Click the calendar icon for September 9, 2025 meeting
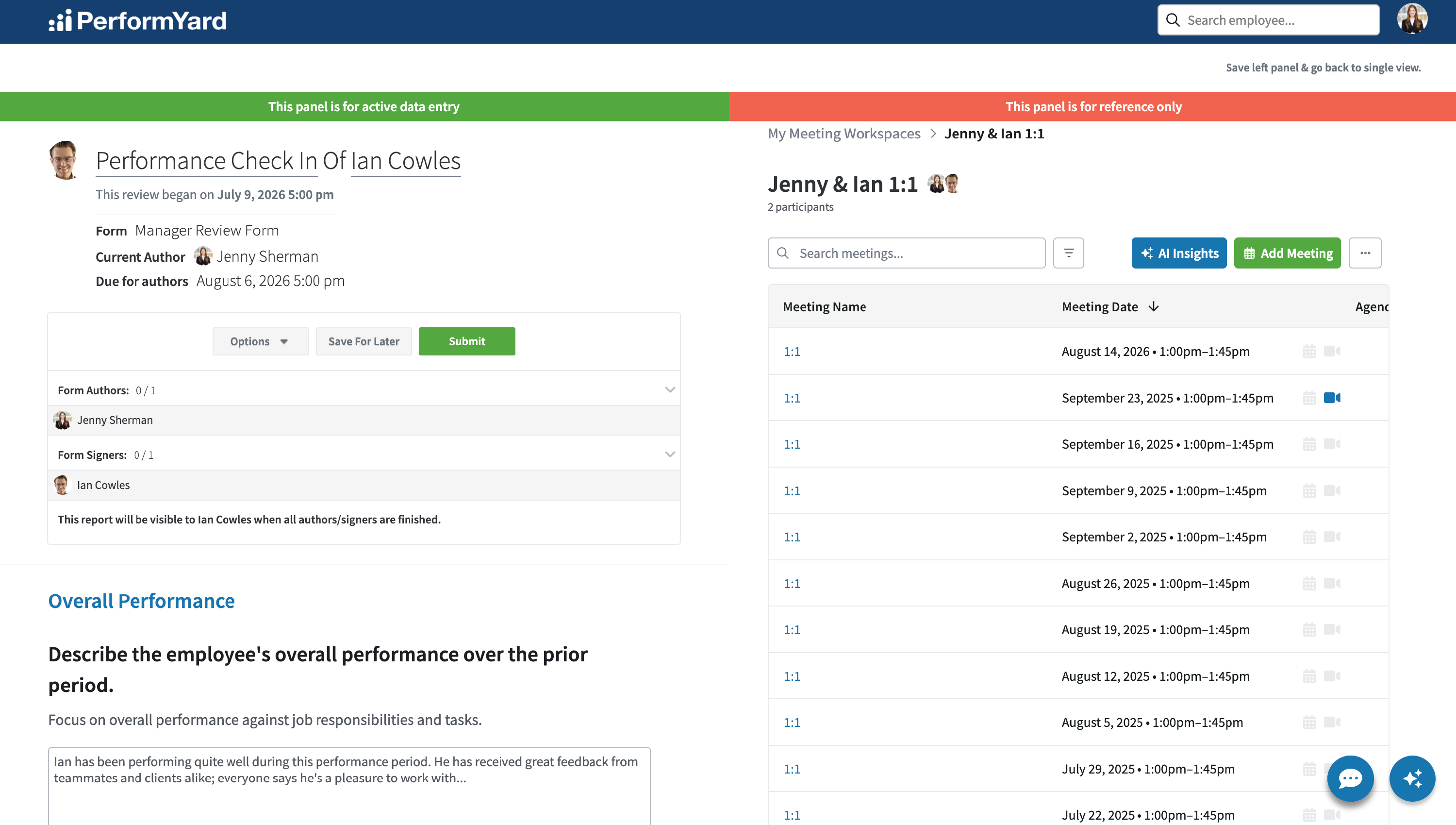The width and height of the screenshot is (1456, 825). (x=1309, y=491)
